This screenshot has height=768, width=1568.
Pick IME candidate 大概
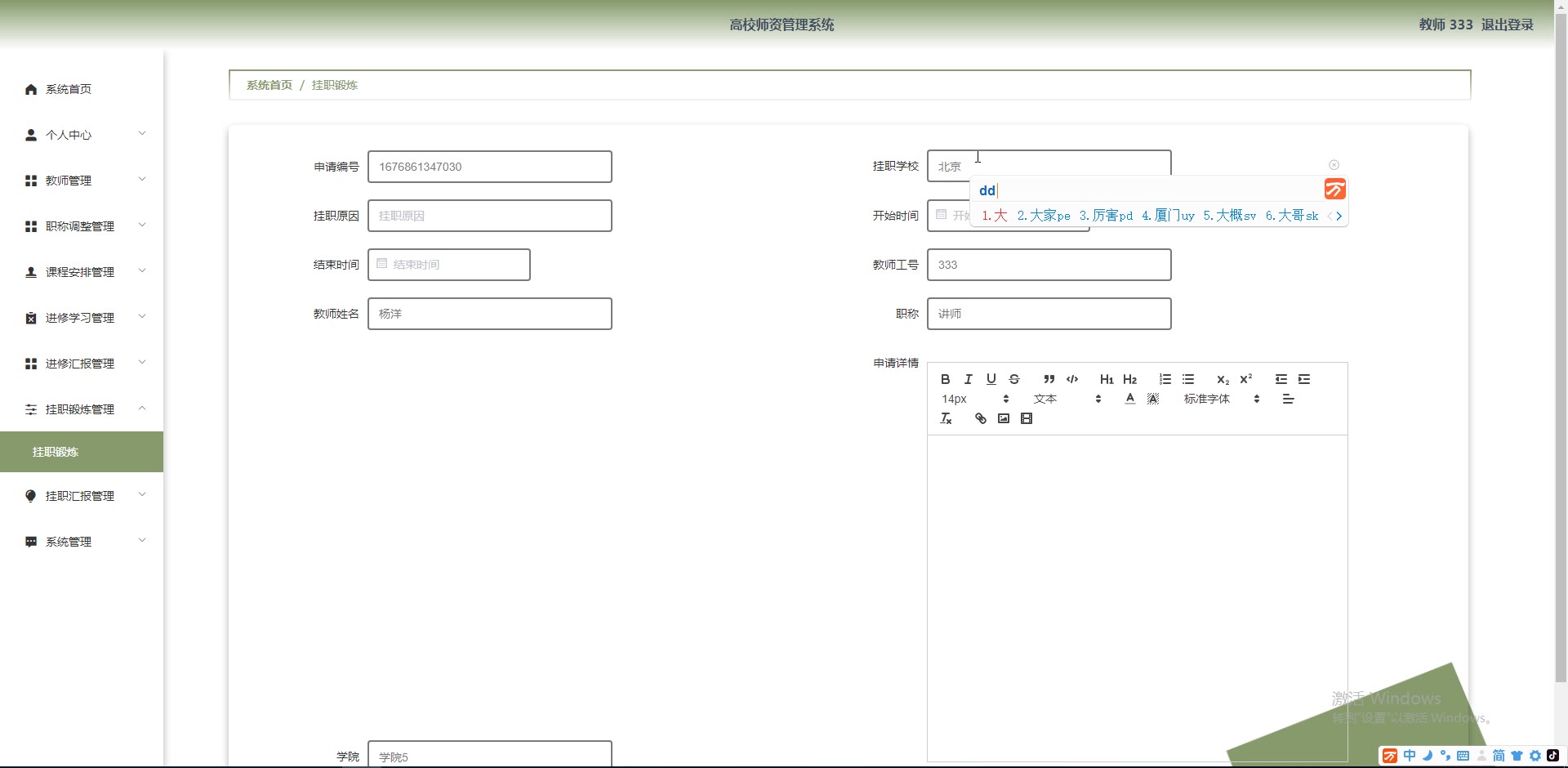pos(1230,216)
